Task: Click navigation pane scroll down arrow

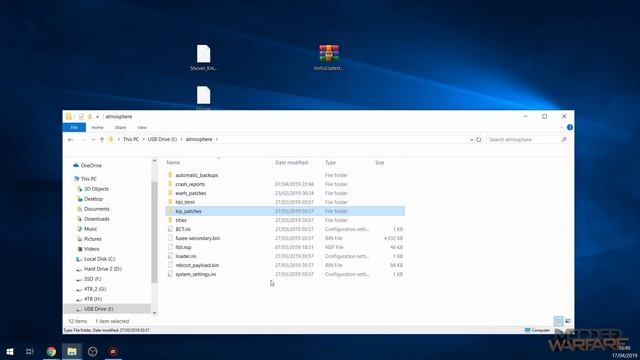Action: point(154,313)
